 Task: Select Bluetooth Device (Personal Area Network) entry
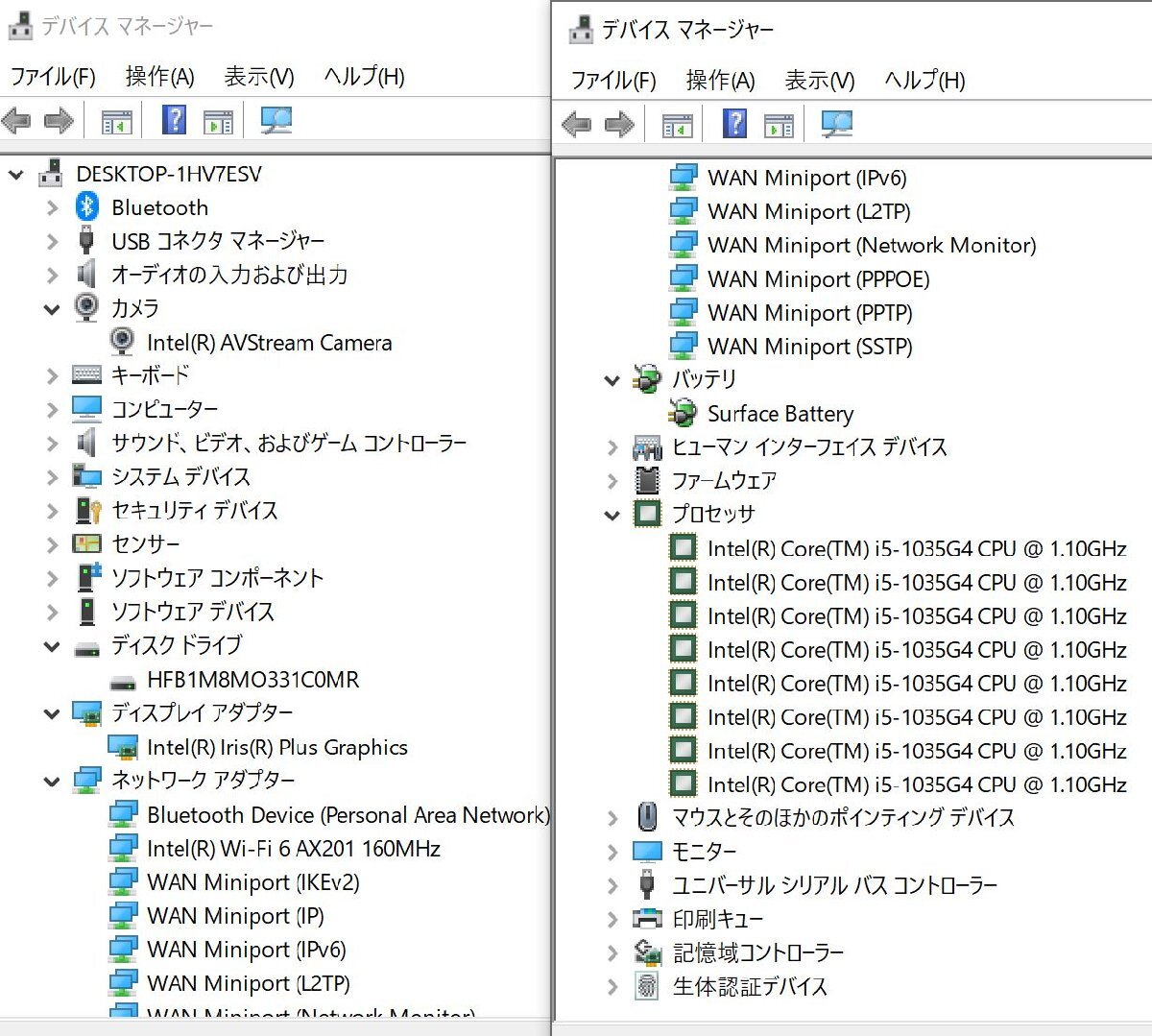[348, 815]
